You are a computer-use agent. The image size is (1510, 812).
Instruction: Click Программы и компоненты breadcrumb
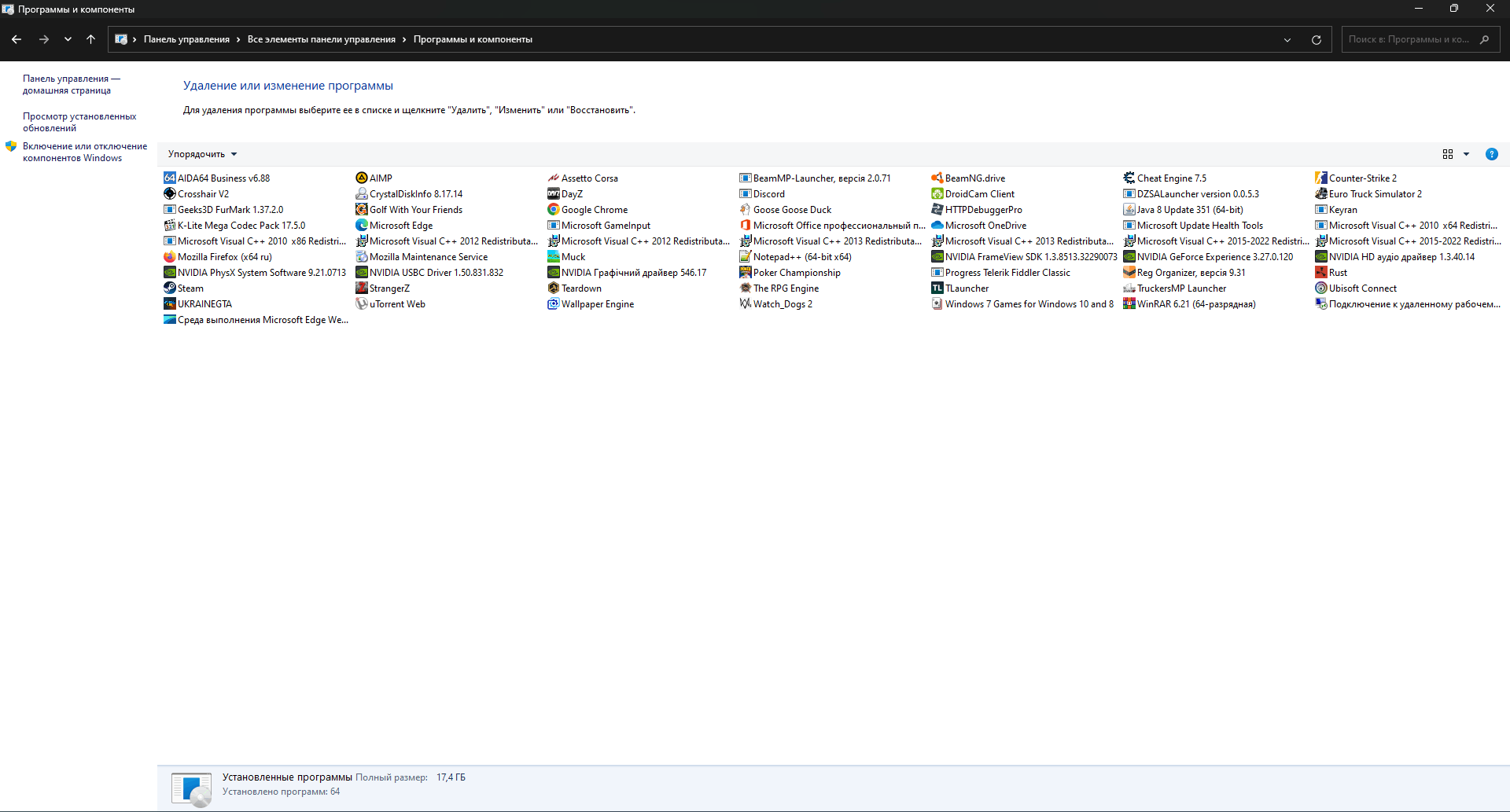tap(473, 39)
